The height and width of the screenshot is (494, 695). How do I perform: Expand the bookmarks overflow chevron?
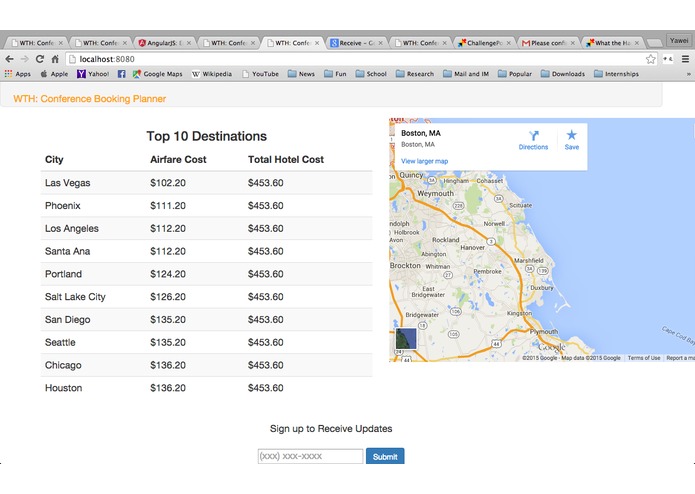(688, 74)
